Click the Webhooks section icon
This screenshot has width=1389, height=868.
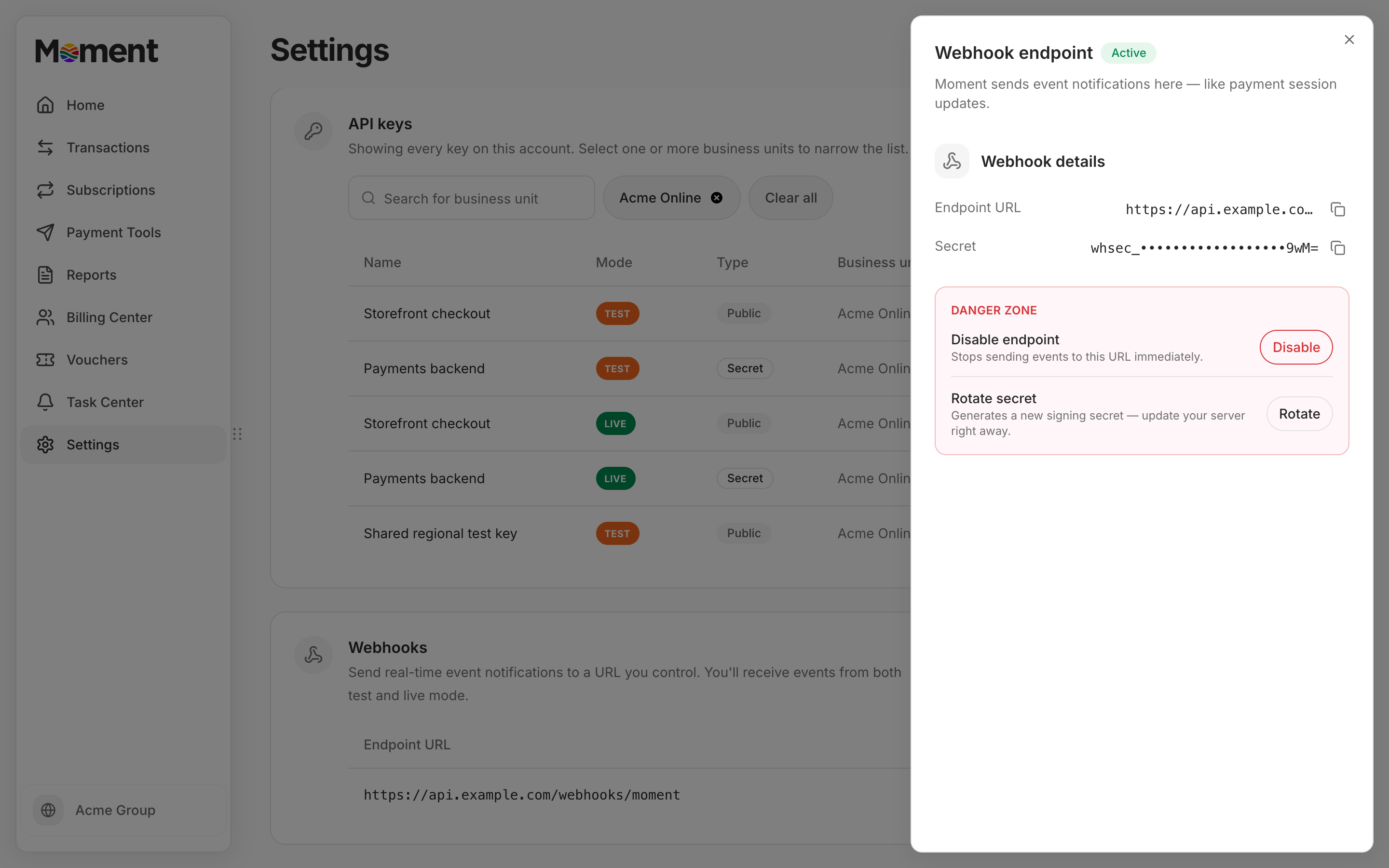click(x=313, y=655)
